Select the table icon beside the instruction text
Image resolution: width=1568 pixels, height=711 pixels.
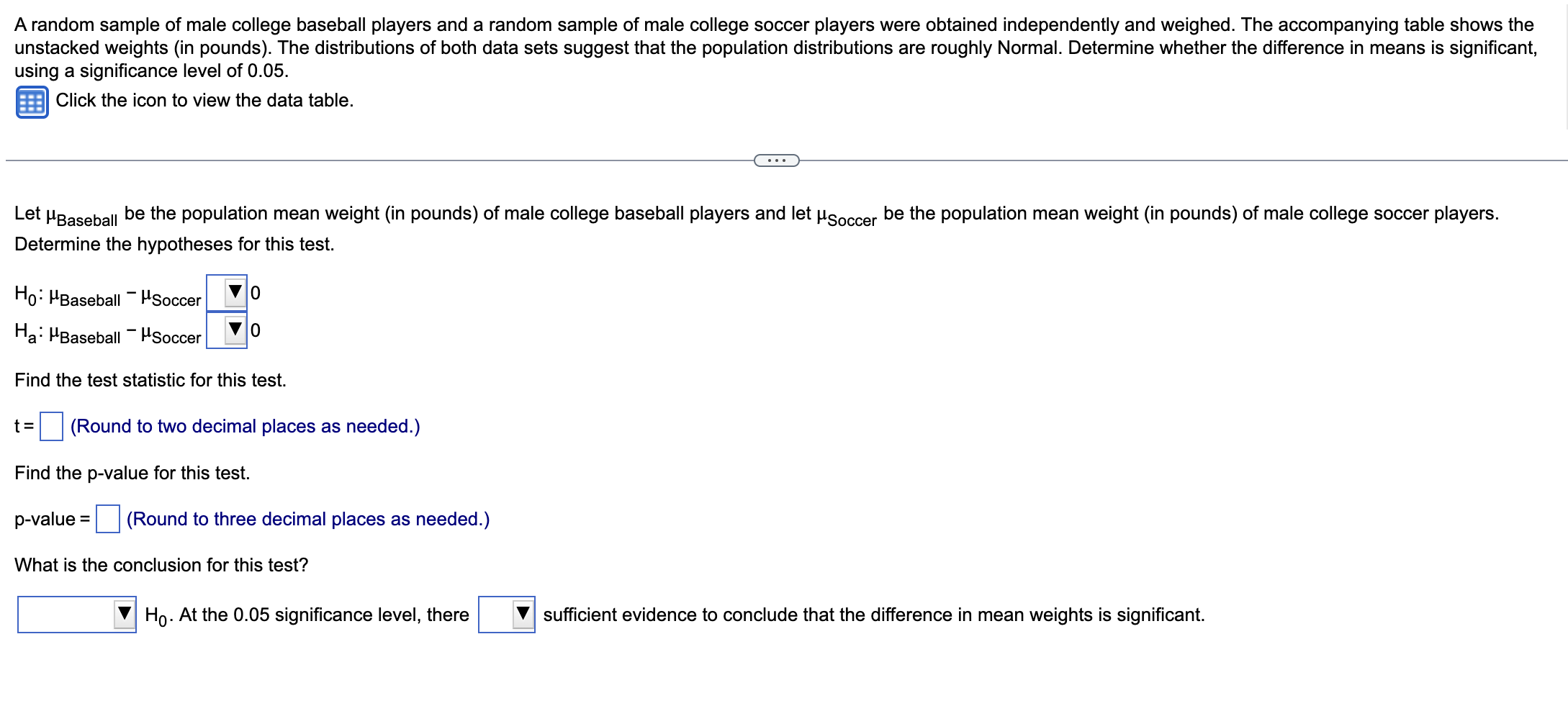point(31,101)
